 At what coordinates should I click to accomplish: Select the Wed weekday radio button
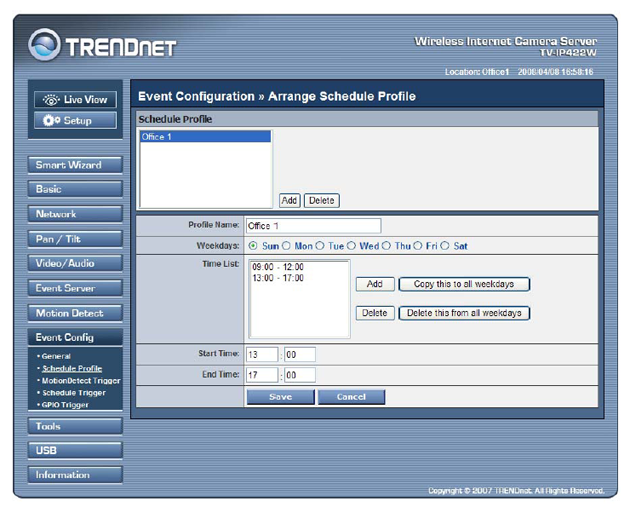[351, 245]
